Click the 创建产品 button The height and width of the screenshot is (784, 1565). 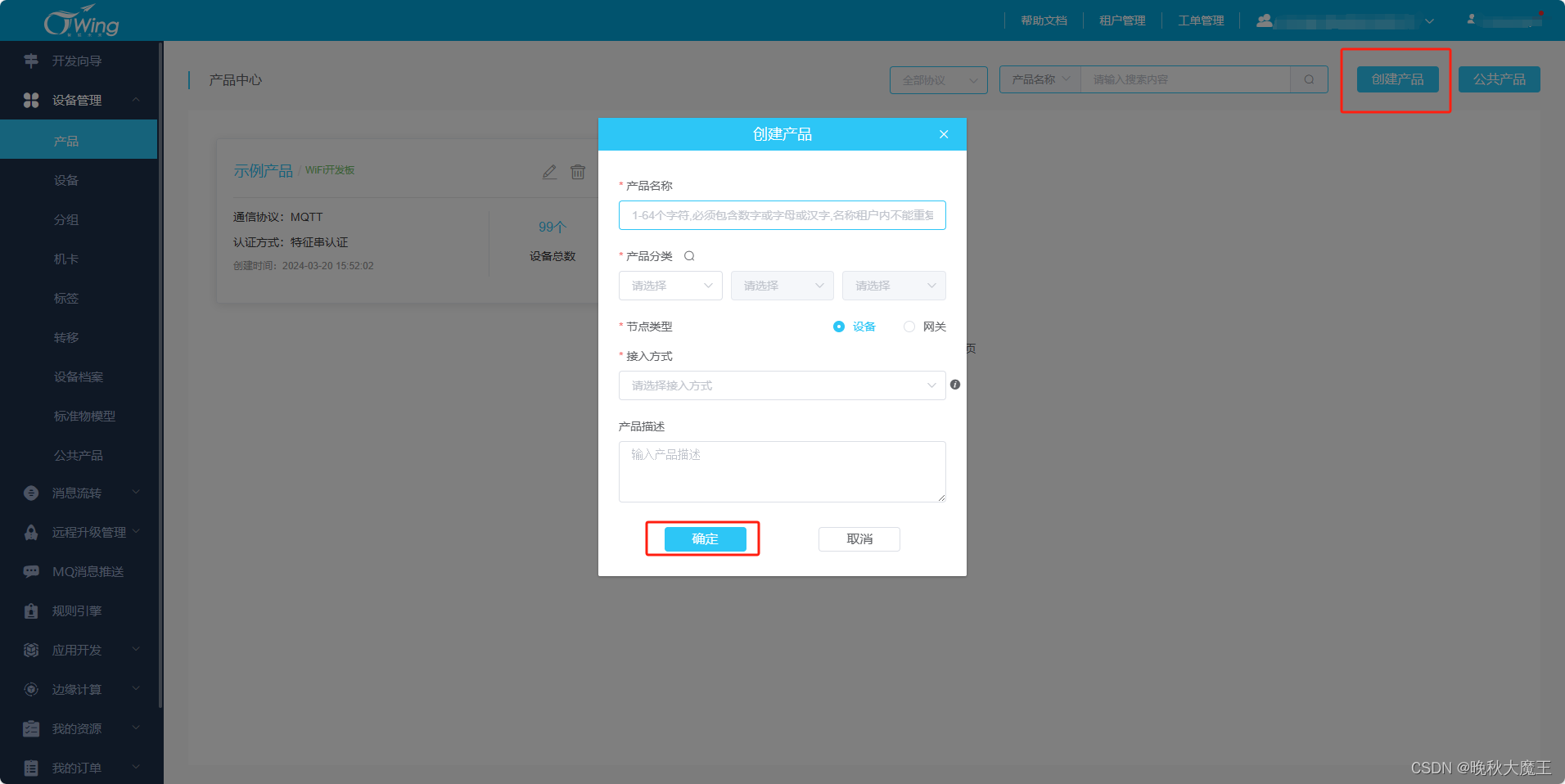[1397, 79]
